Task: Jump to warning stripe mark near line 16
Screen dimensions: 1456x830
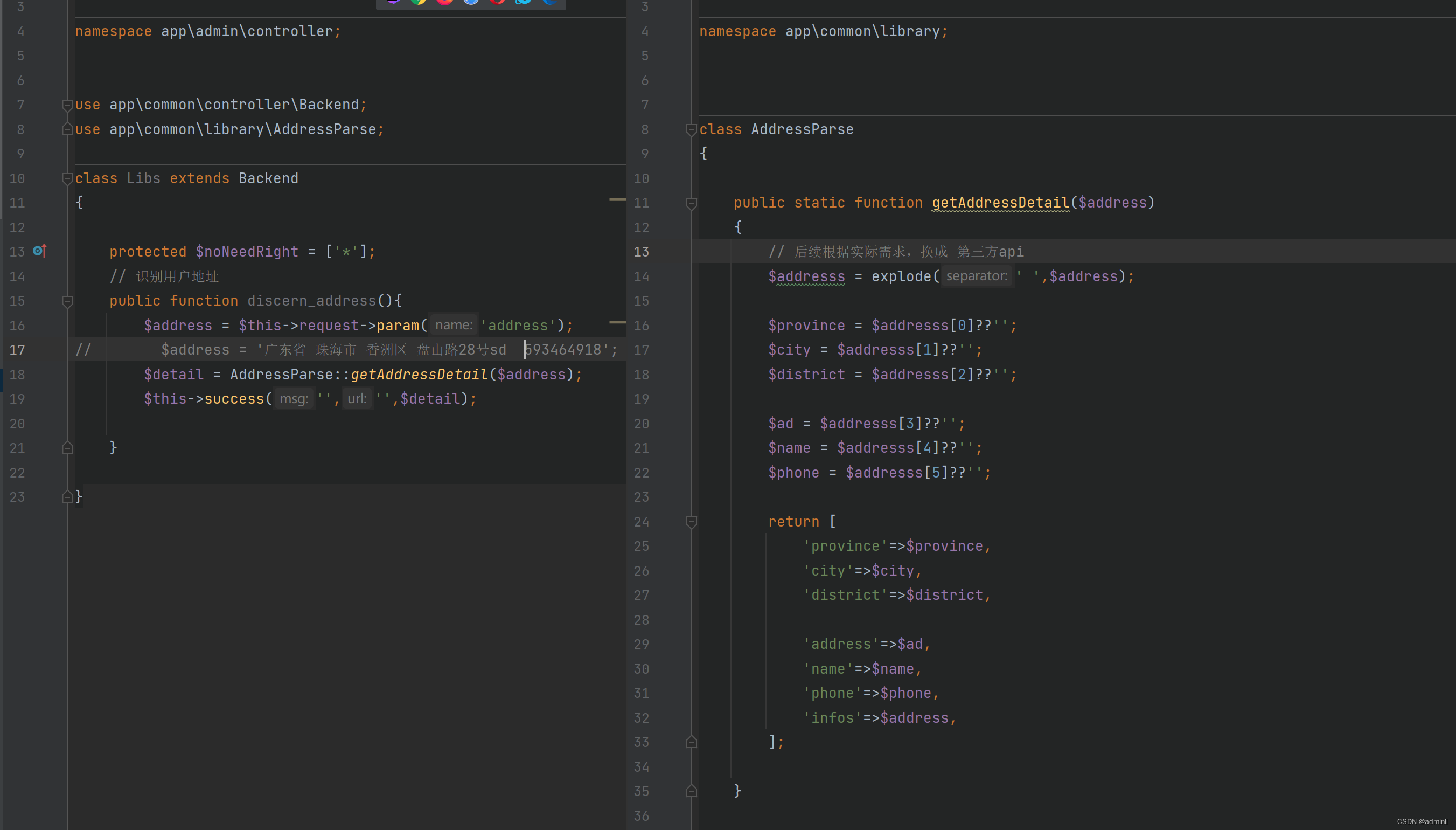Action: point(617,322)
